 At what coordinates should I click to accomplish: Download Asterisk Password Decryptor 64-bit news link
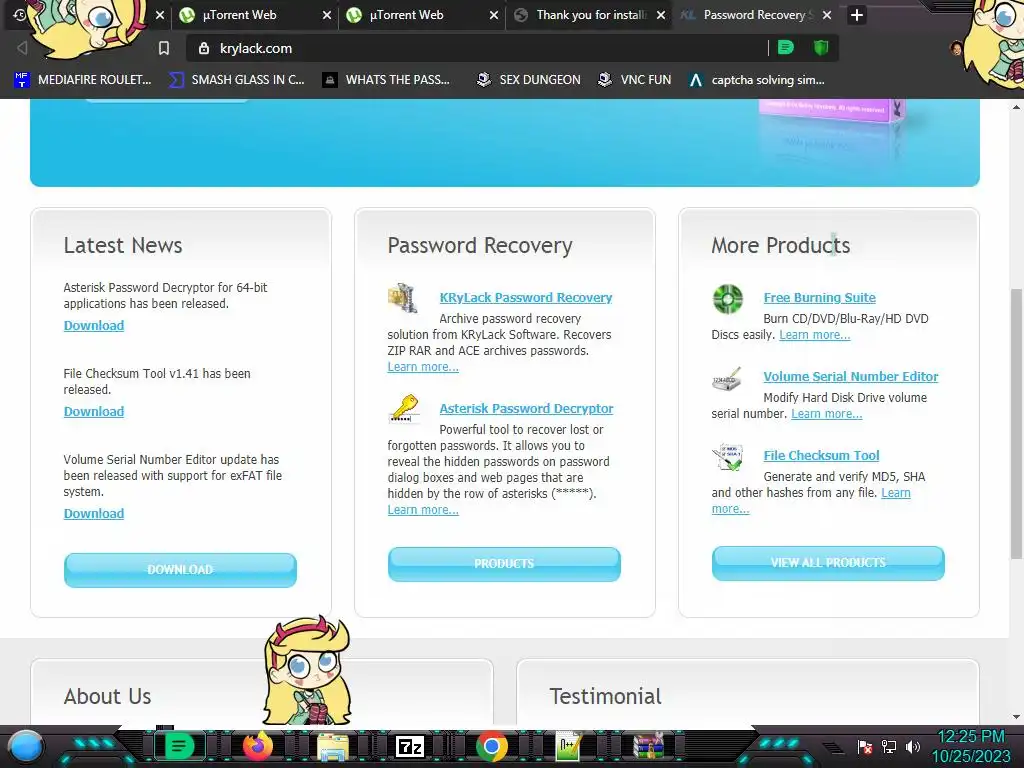(93, 325)
